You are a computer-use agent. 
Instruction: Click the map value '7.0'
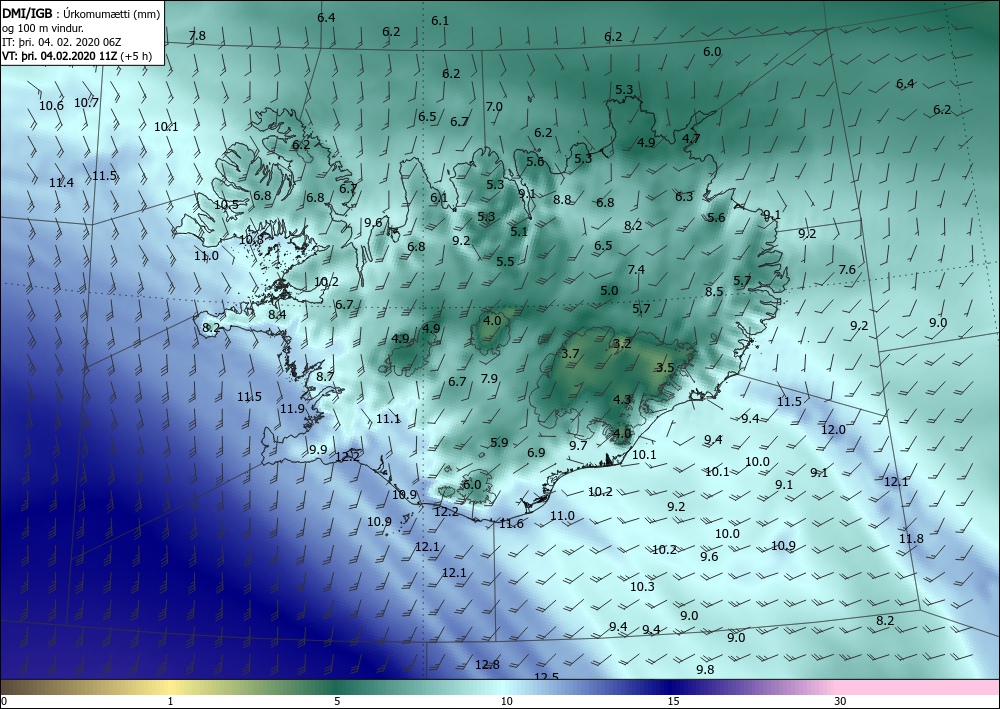tap(494, 107)
